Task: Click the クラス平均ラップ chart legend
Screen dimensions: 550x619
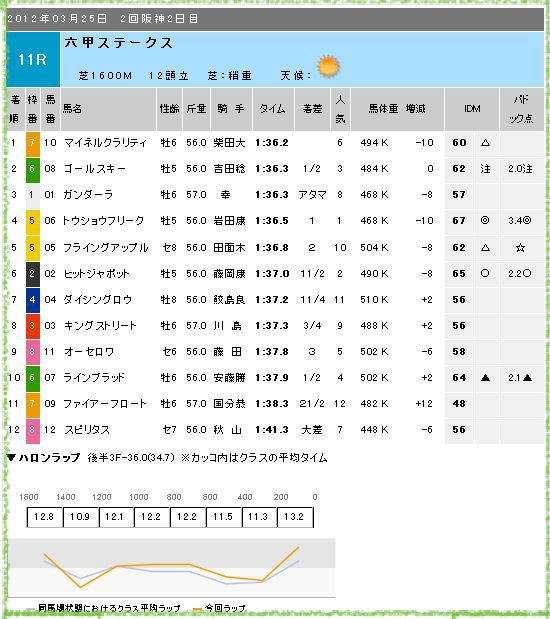Action: [x=103, y=608]
